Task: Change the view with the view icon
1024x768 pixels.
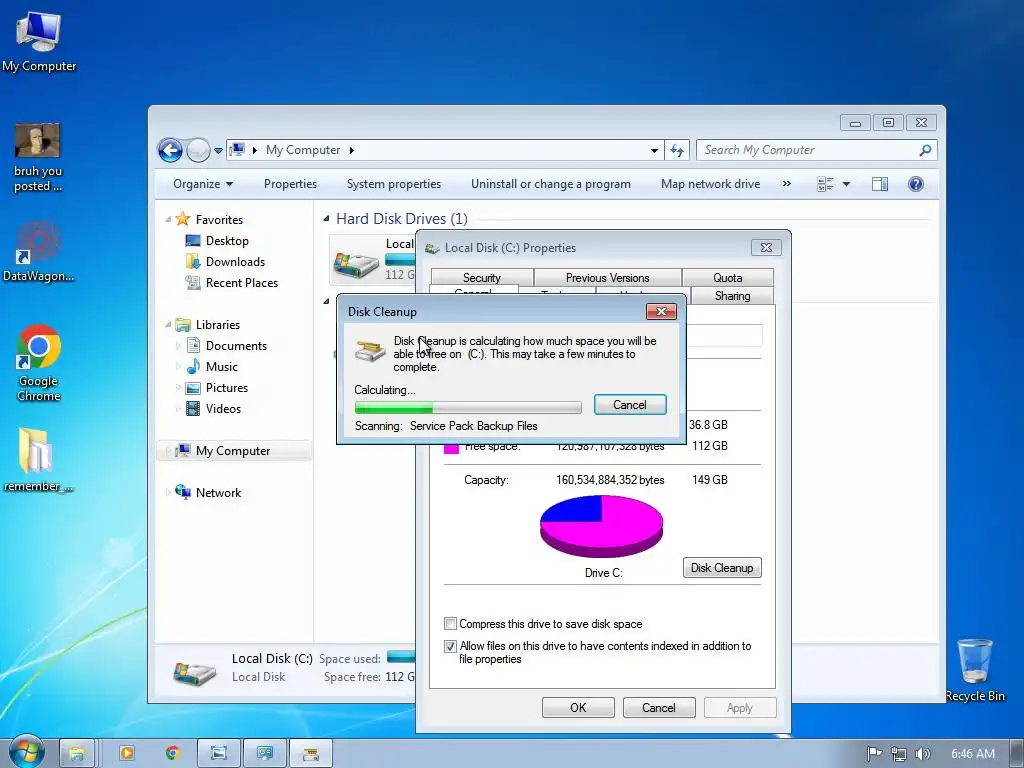Action: tap(825, 184)
